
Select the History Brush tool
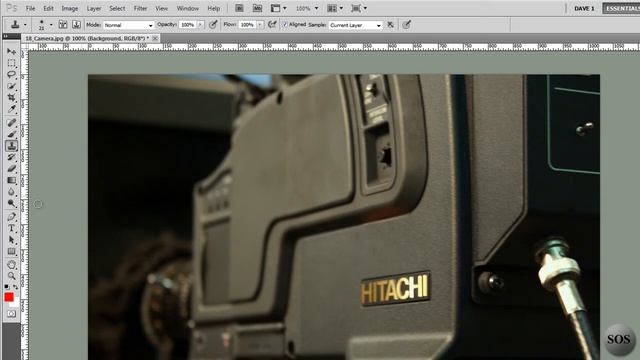pos(11,157)
